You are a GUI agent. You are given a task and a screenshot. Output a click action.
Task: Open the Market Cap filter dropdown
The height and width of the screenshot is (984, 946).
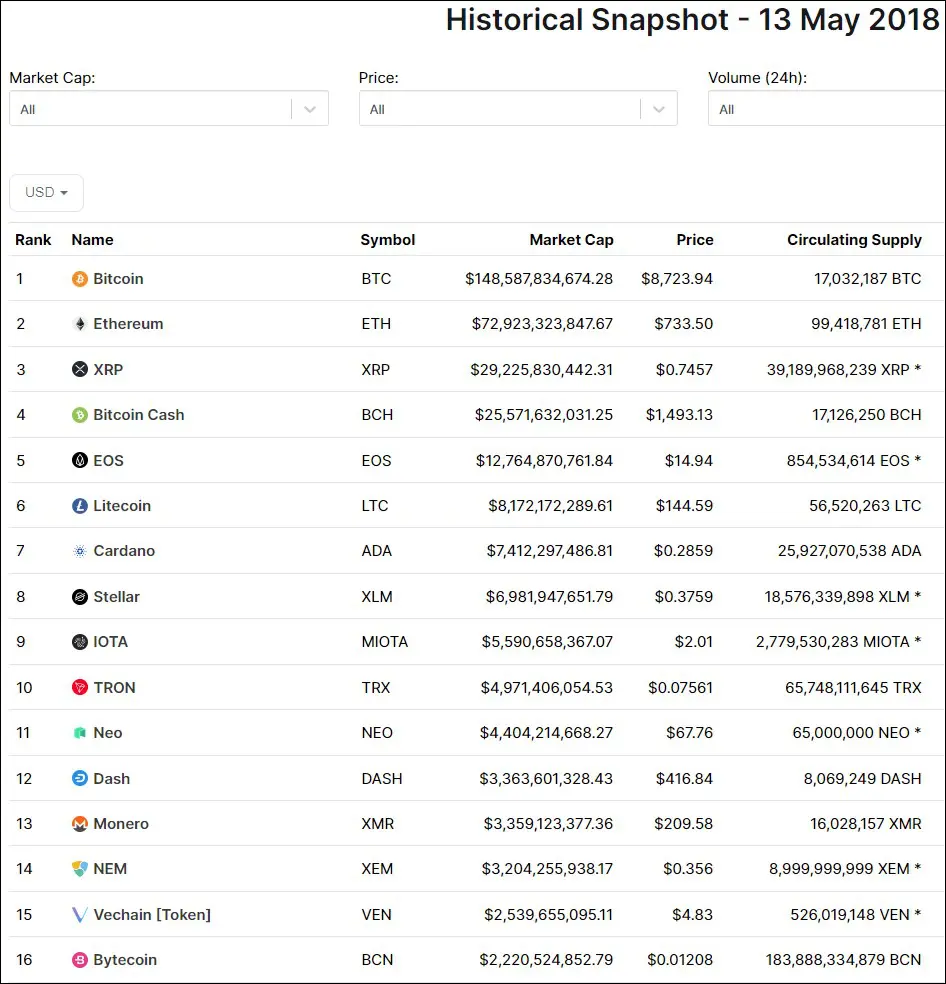click(169, 109)
